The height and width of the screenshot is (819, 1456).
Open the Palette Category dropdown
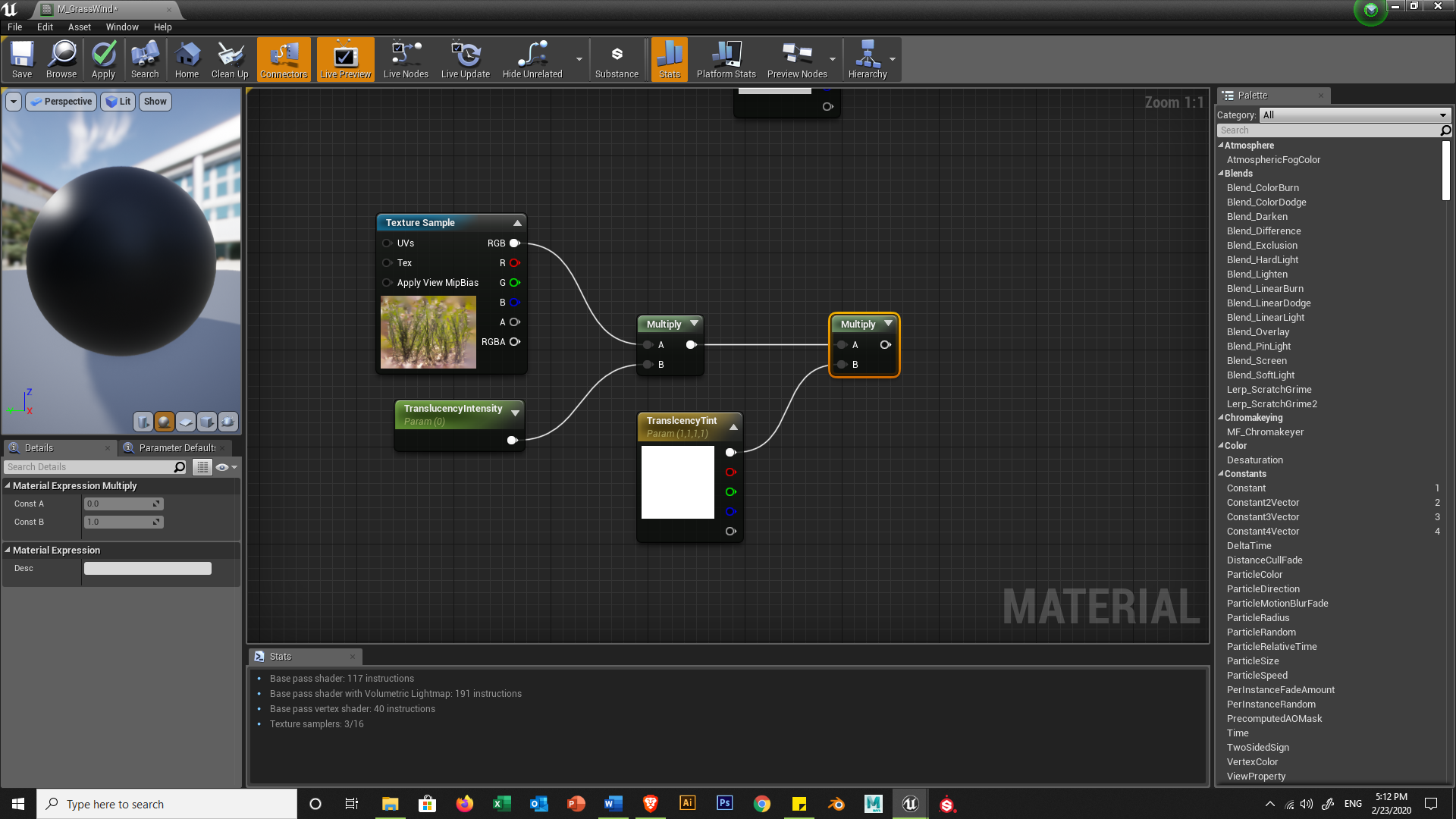(x=1354, y=115)
